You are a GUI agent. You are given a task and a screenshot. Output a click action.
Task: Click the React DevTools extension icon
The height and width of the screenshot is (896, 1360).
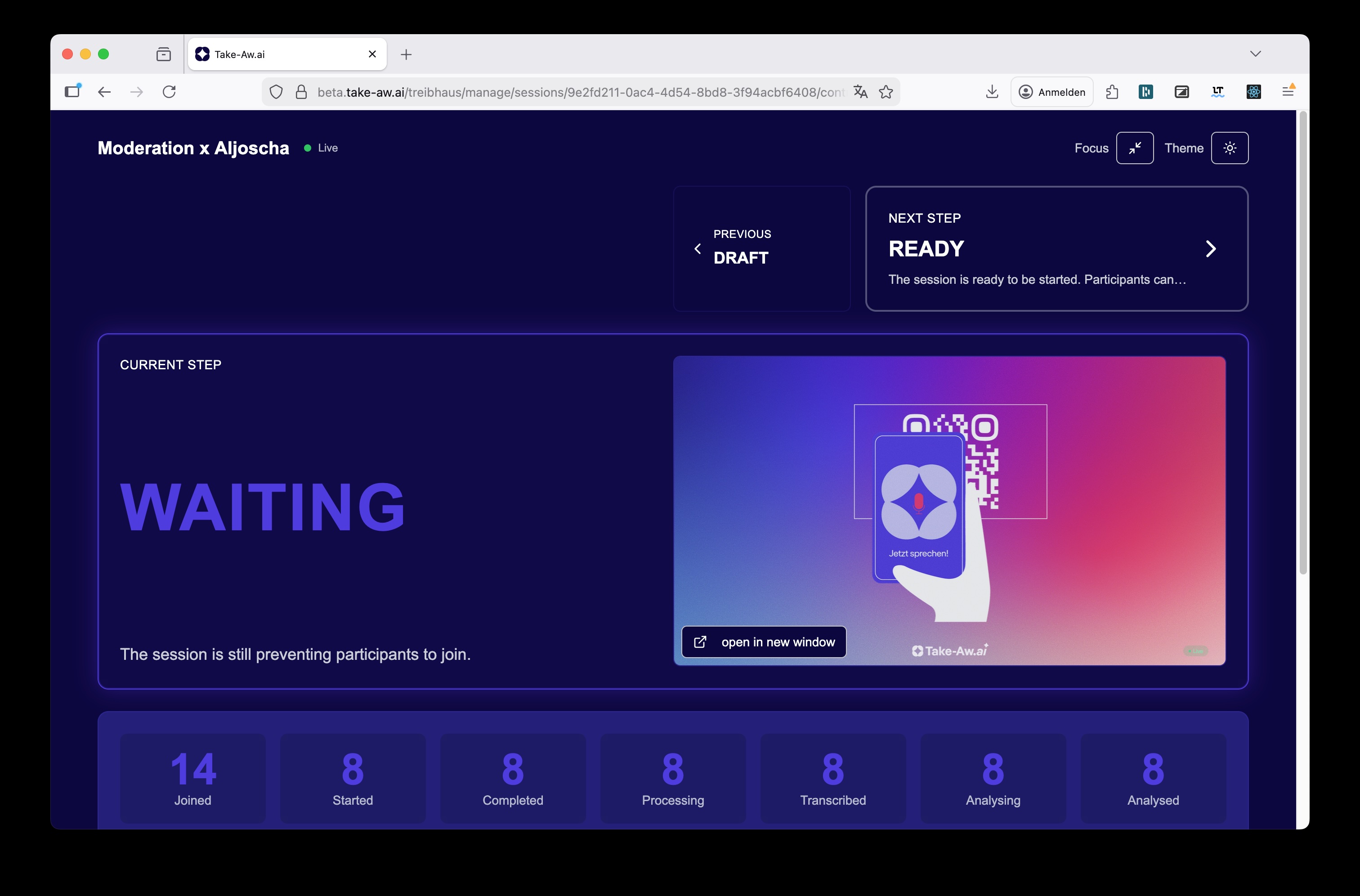[x=1253, y=91]
